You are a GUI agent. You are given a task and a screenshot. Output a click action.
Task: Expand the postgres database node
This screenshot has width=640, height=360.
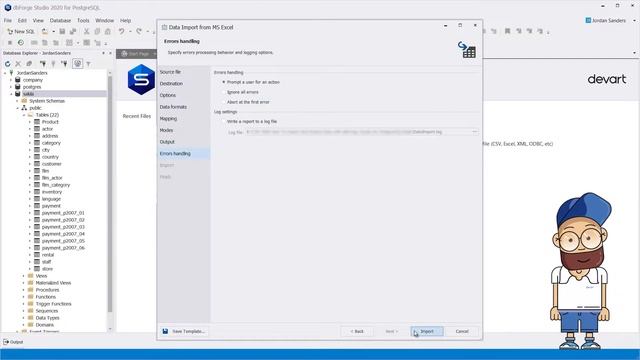click(x=11, y=87)
